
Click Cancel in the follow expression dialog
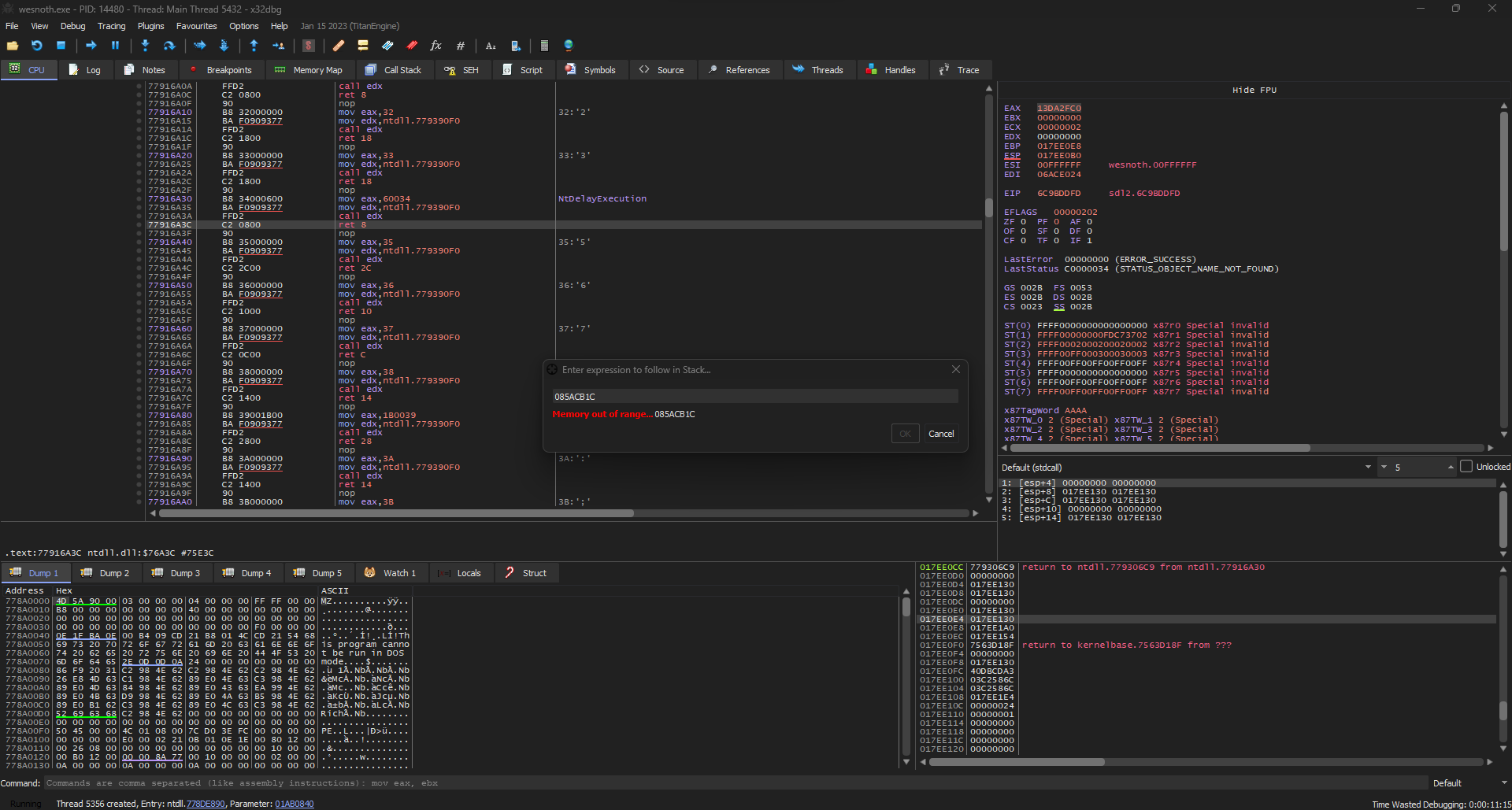click(x=941, y=434)
